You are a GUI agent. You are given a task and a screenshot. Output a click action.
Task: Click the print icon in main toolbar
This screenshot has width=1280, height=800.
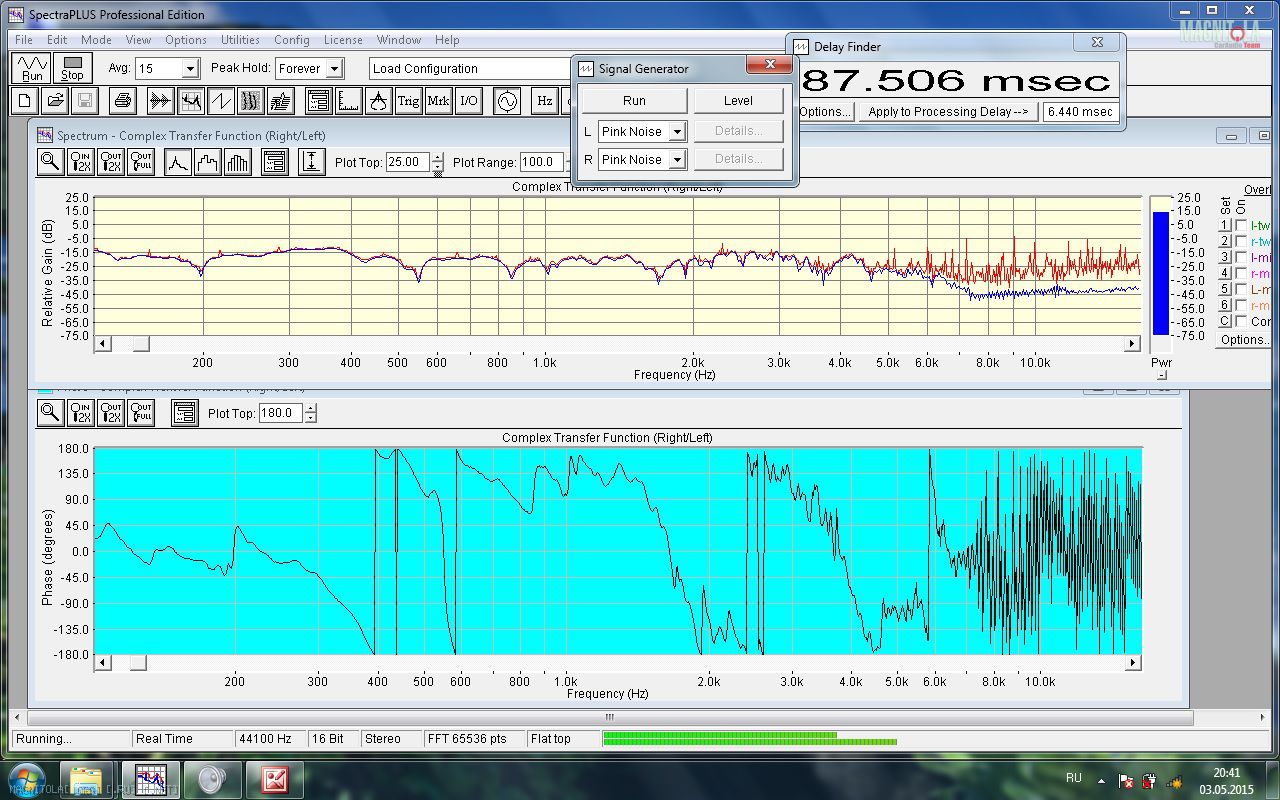pyautogui.click(x=122, y=101)
